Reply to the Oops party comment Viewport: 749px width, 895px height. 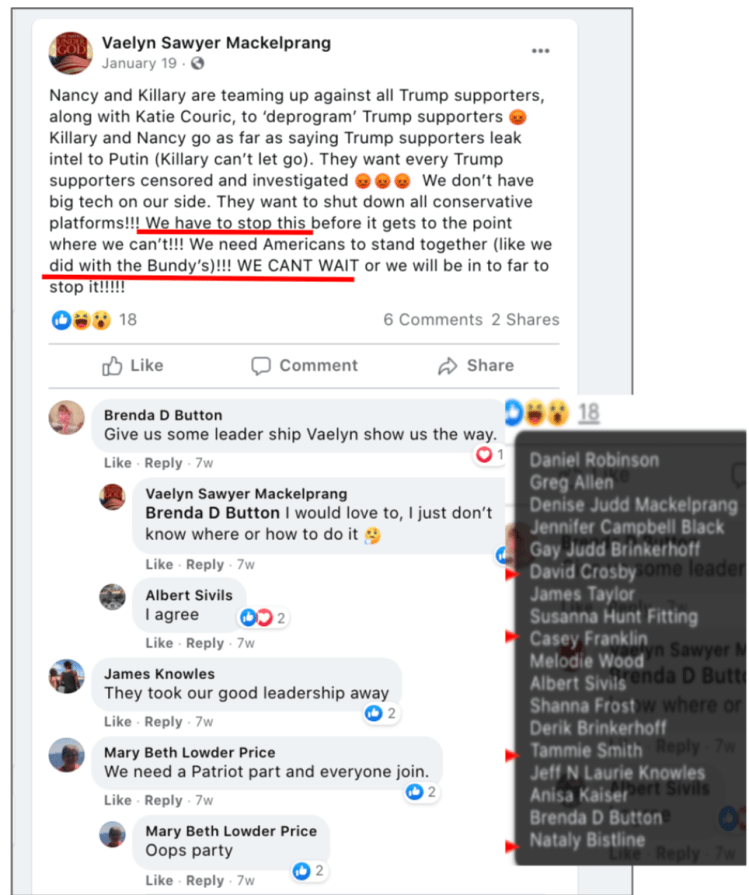(x=205, y=880)
